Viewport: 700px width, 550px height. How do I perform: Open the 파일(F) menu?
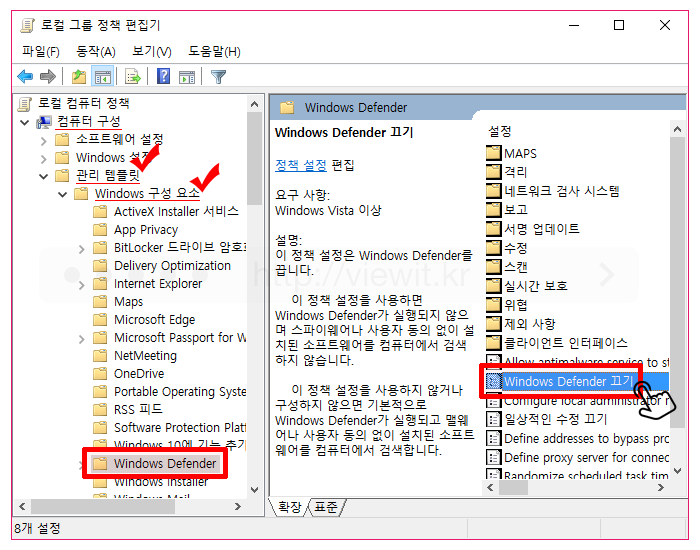pyautogui.click(x=41, y=51)
